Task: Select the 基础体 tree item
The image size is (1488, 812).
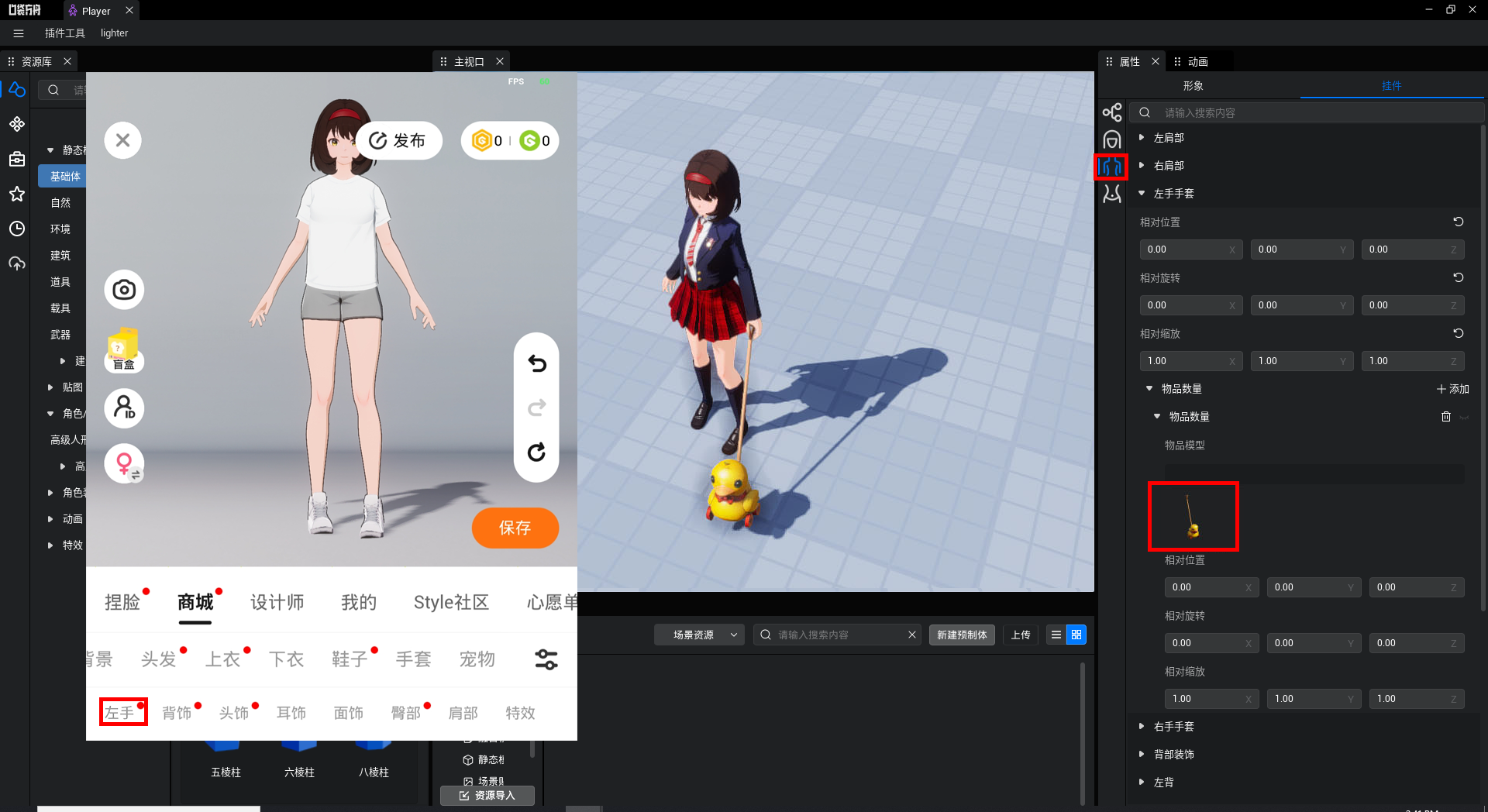Action: [x=65, y=176]
